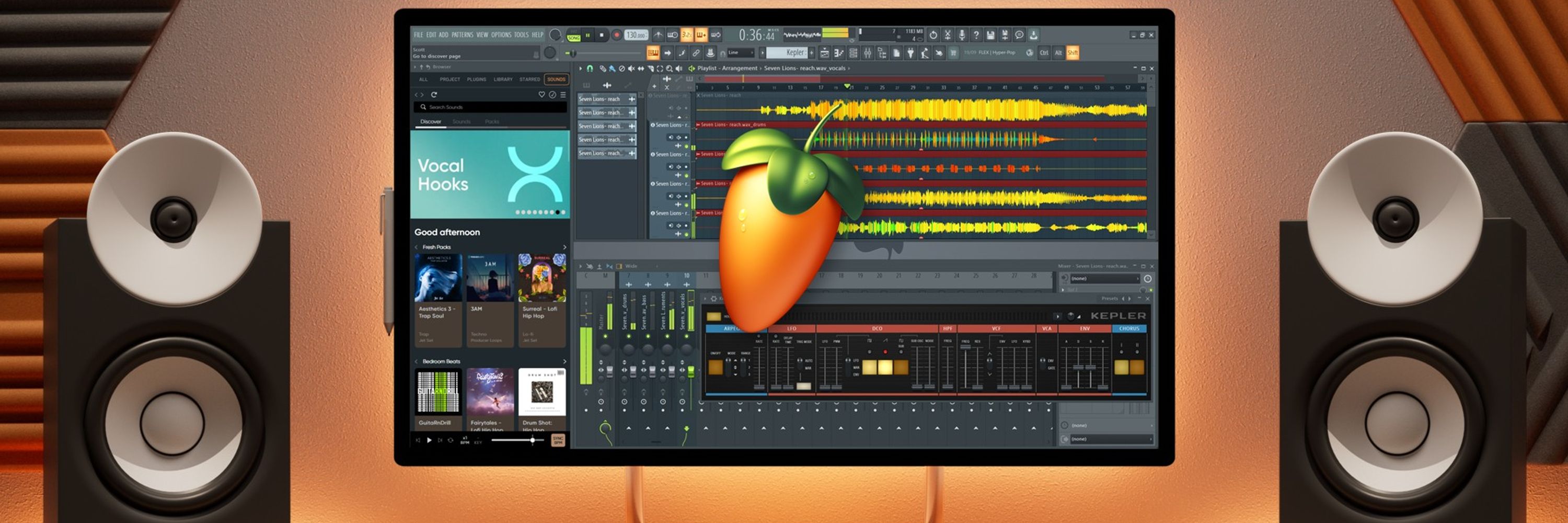This screenshot has height=523, width=1568.
Task: Open the plugin picker plug icon
Action: [x=910, y=53]
